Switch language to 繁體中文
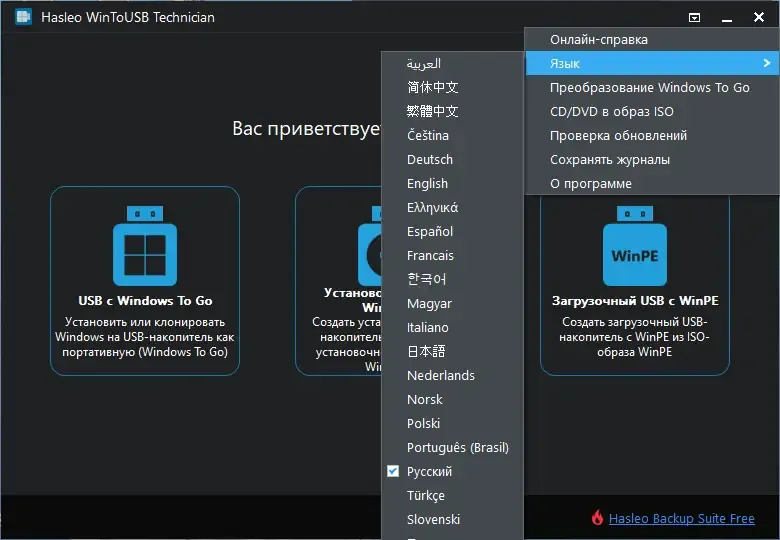This screenshot has width=780, height=540. point(452,111)
